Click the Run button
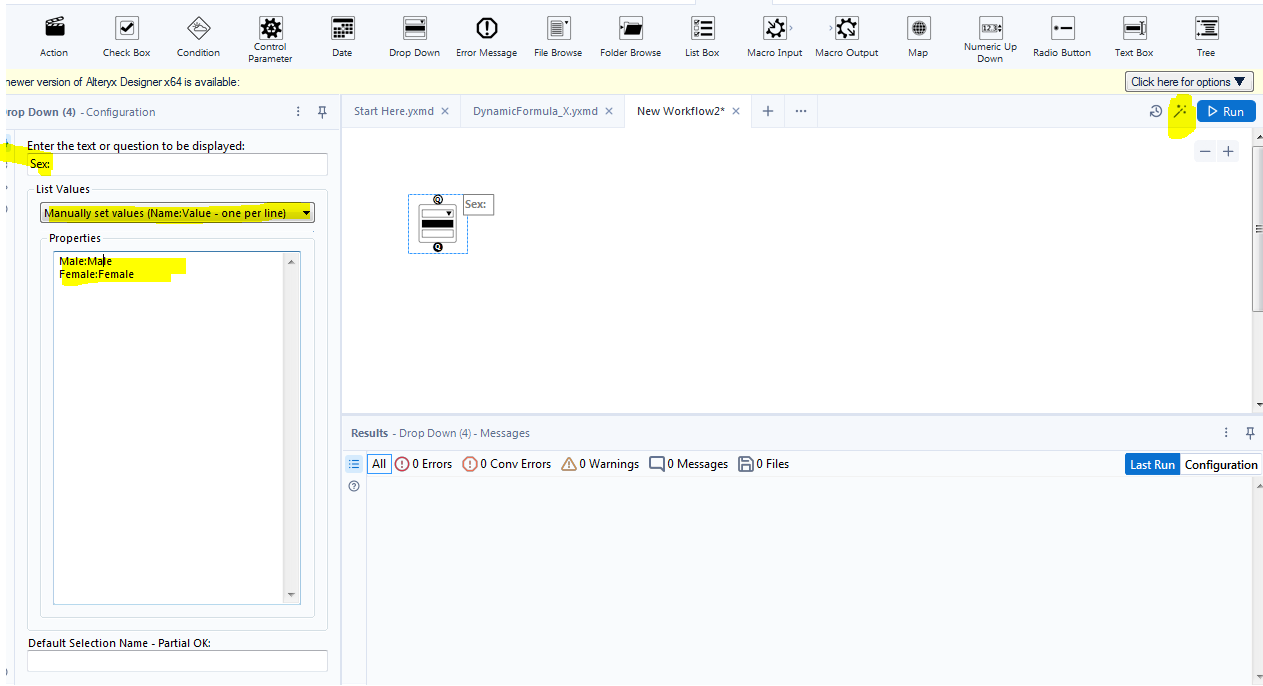 coord(1225,111)
